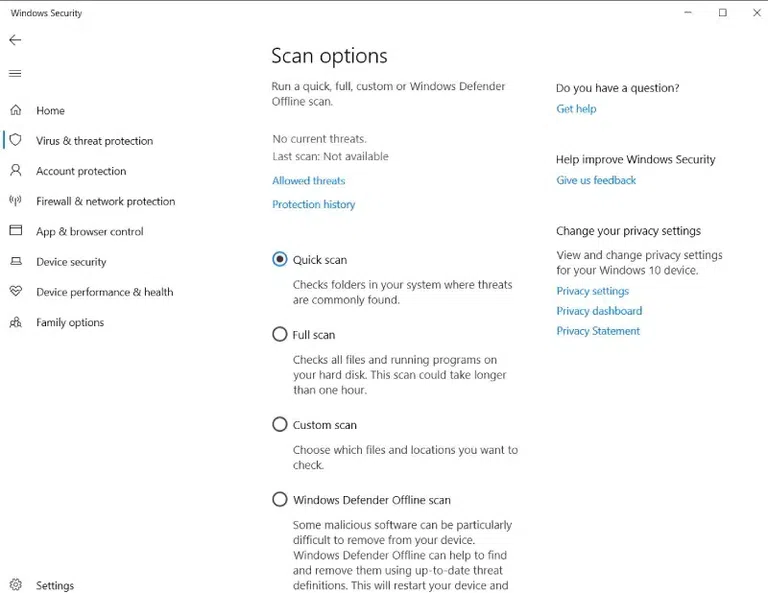The image size is (768, 593).
Task: Open Settings via the gear icon
Action: pos(16,585)
